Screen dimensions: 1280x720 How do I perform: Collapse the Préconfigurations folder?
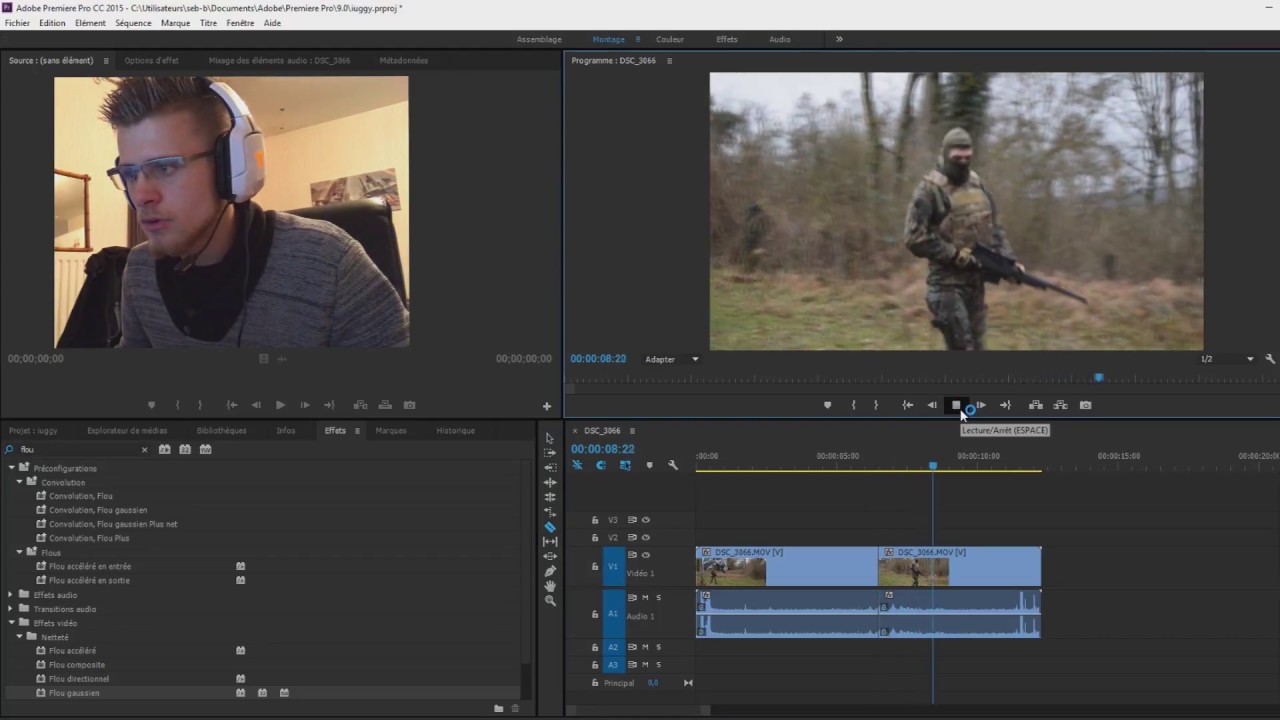pyautogui.click(x=12, y=468)
